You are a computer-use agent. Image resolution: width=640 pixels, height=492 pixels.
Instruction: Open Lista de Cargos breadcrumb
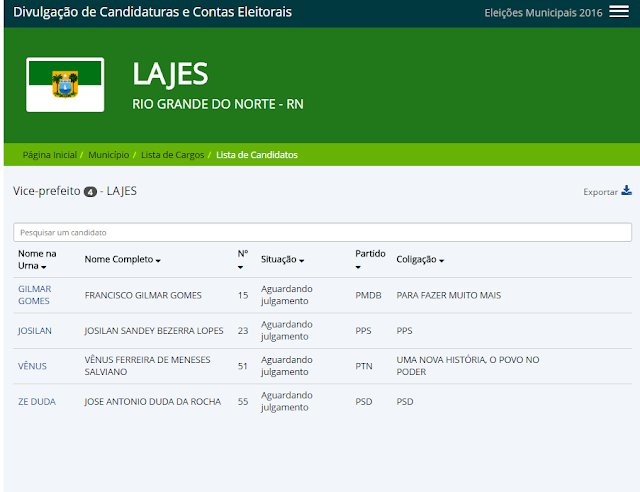pyautogui.click(x=173, y=155)
